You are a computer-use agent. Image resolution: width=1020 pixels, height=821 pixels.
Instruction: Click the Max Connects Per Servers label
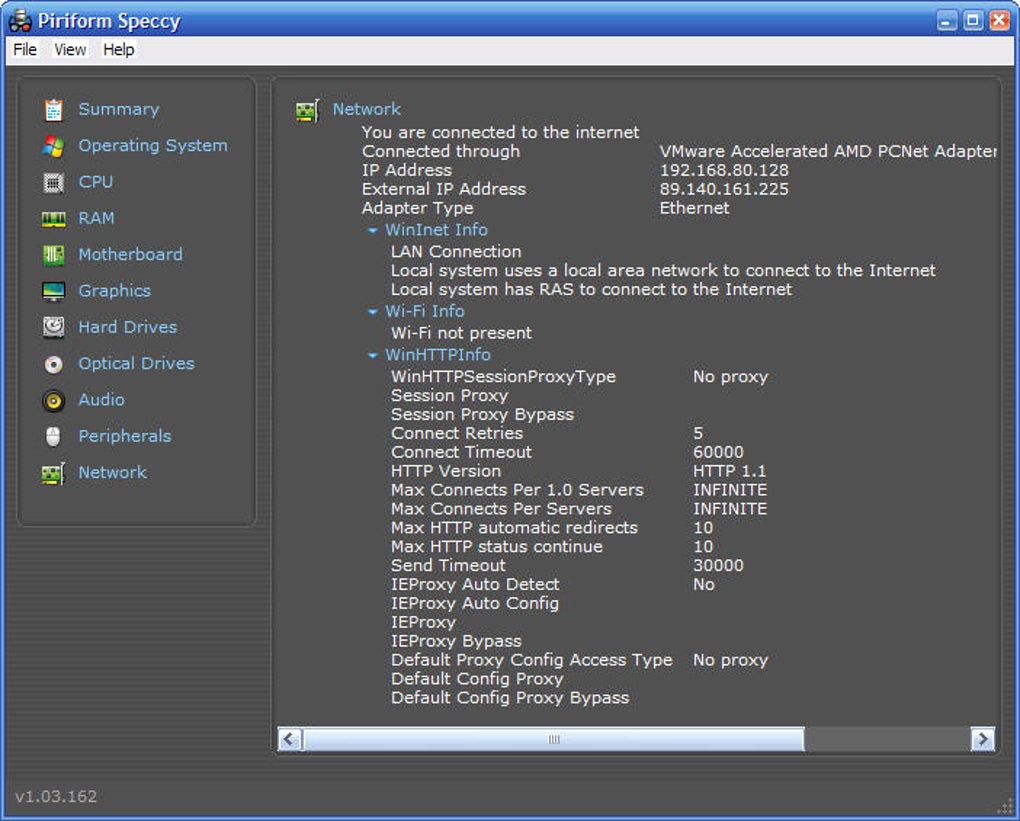[501, 509]
